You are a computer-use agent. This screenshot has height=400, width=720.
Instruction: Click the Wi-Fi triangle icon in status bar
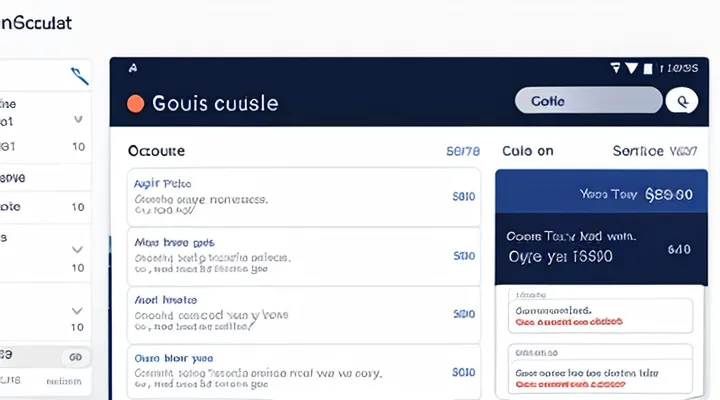(615, 69)
